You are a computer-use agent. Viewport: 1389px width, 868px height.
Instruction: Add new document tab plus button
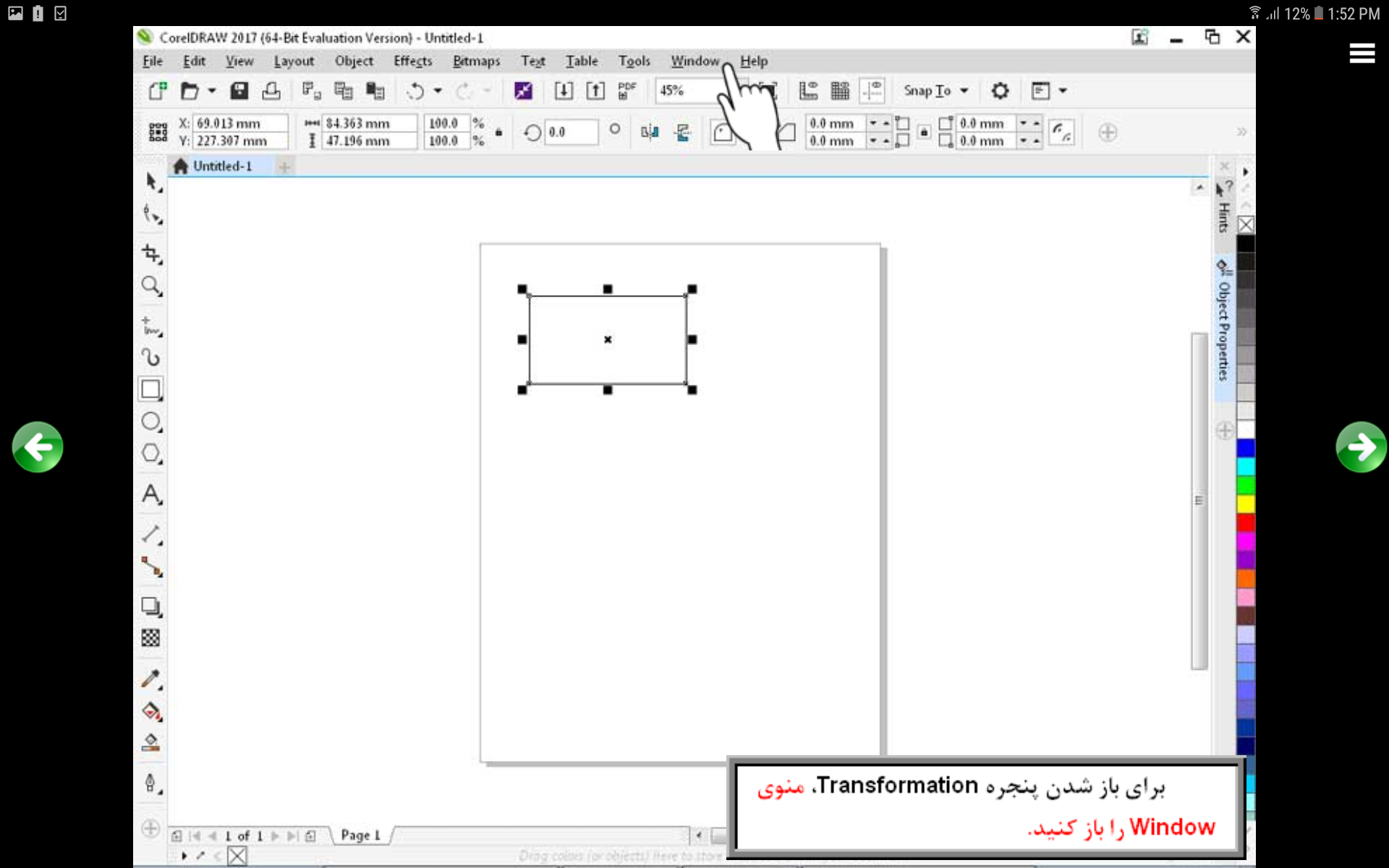coord(284,167)
